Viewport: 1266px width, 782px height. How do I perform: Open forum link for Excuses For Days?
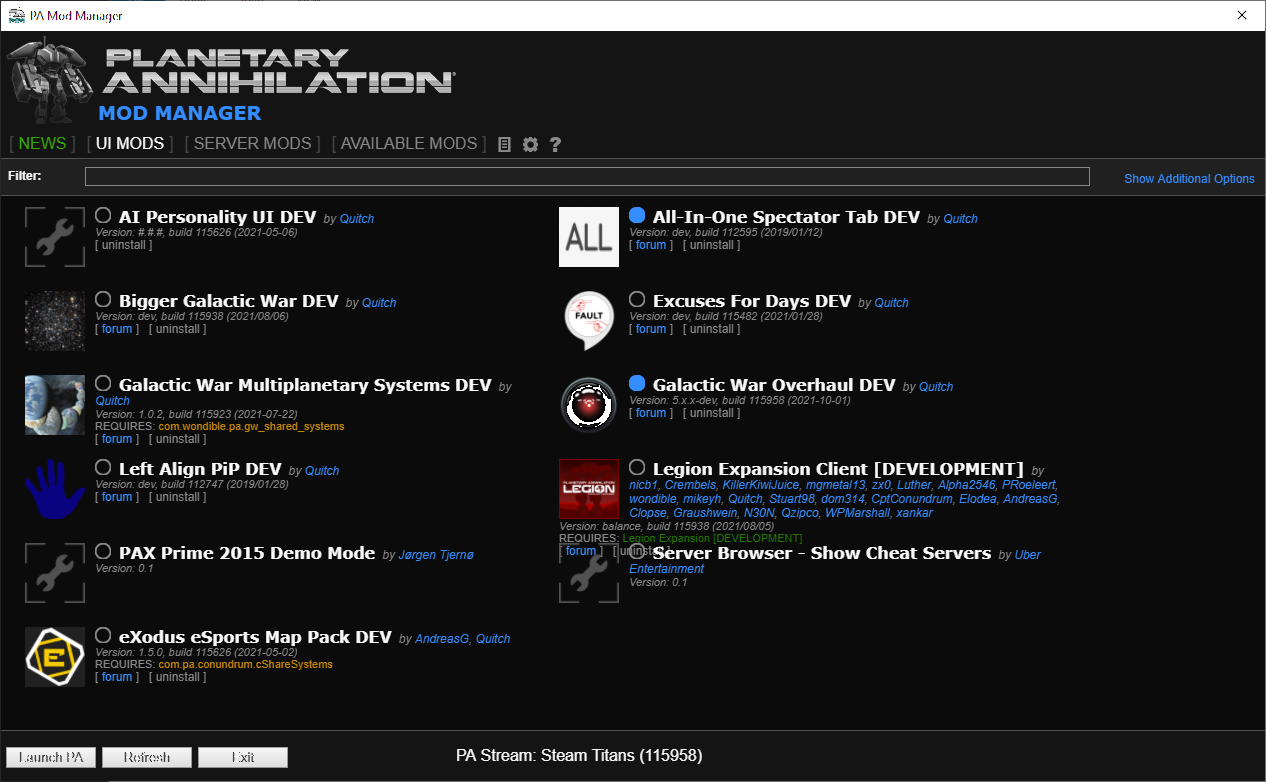point(651,329)
